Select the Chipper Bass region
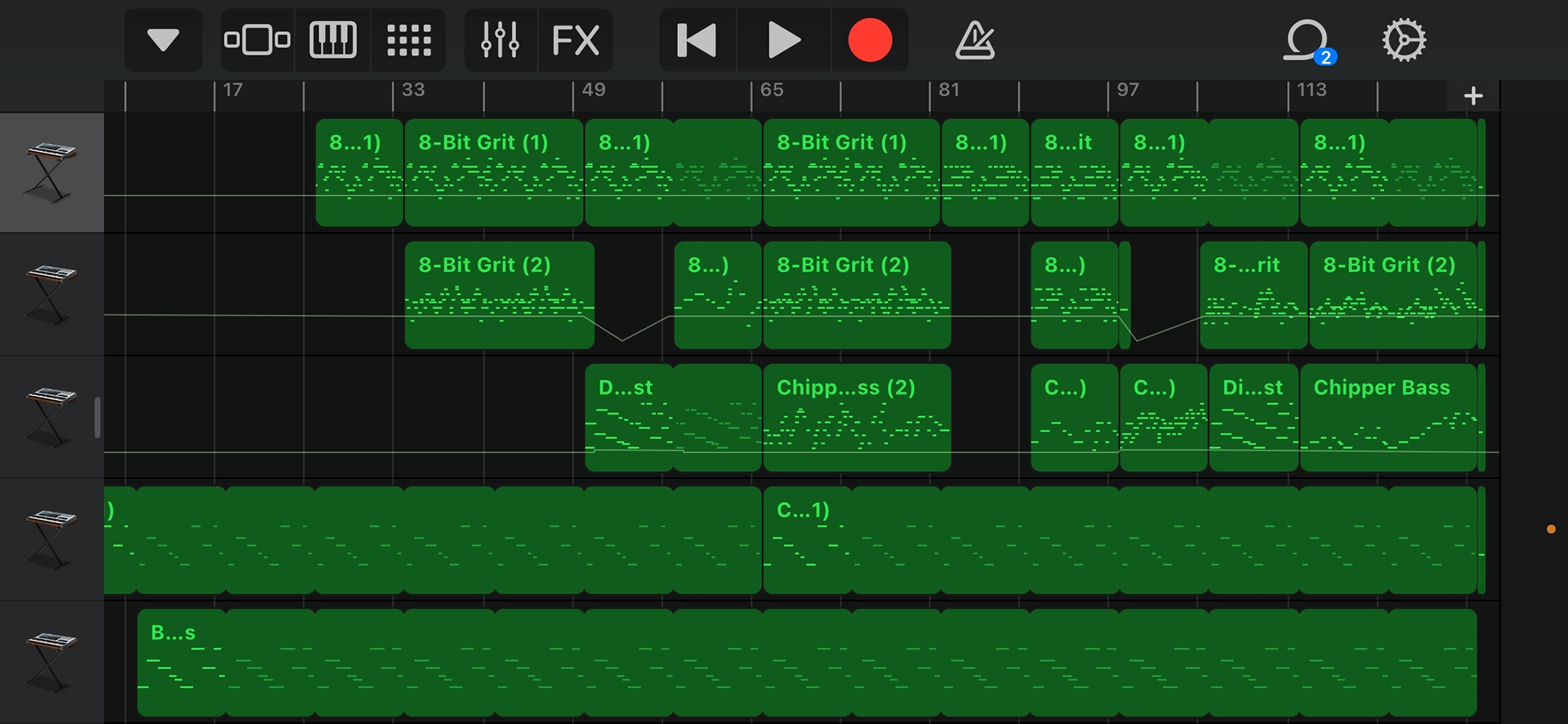Screen dimensions: 1568x724 click(1388, 417)
